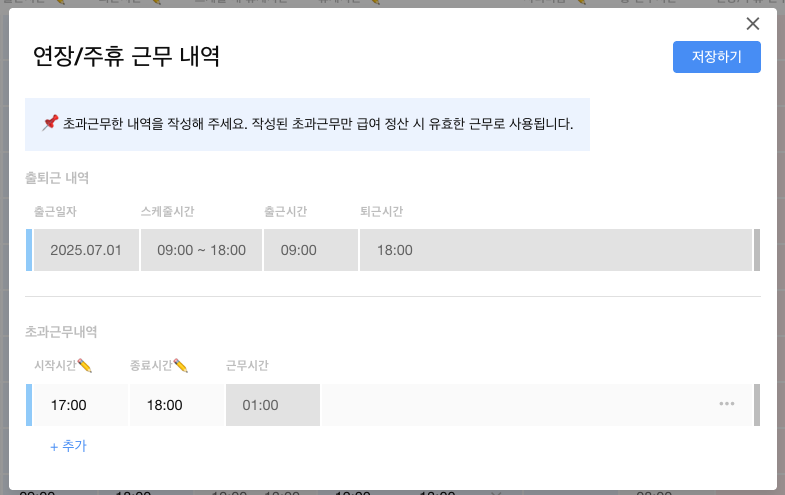Click the 01:00 근무시간 cell
This screenshot has width=785, height=495.
273,405
